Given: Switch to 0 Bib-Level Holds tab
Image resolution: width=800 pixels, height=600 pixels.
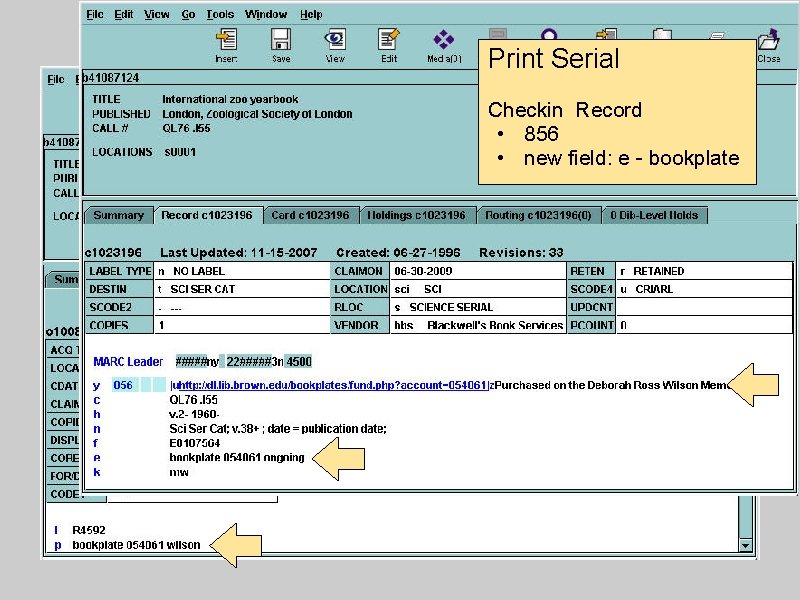Looking at the screenshot, I should tap(654, 215).
